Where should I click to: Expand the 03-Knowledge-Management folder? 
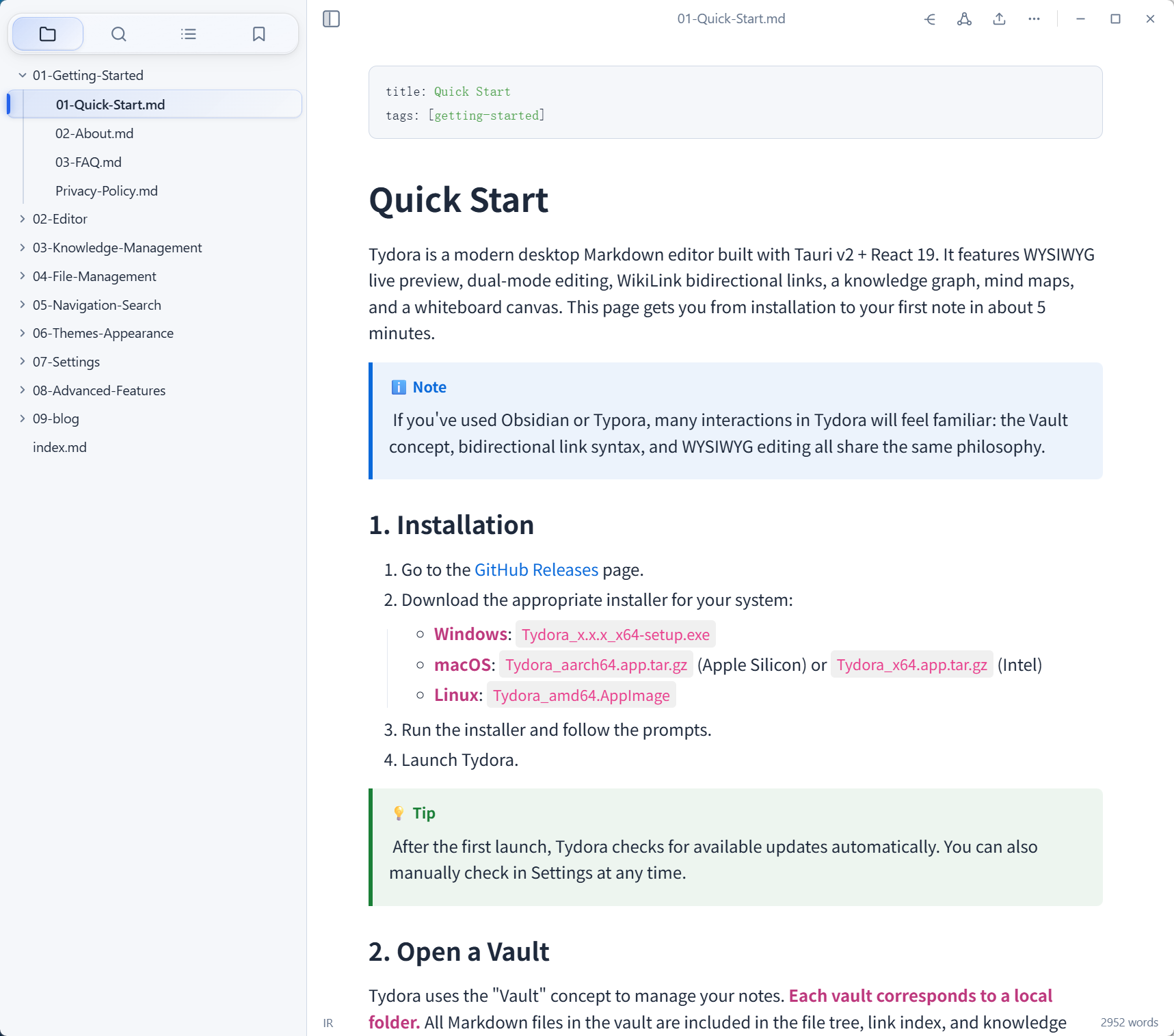point(22,248)
